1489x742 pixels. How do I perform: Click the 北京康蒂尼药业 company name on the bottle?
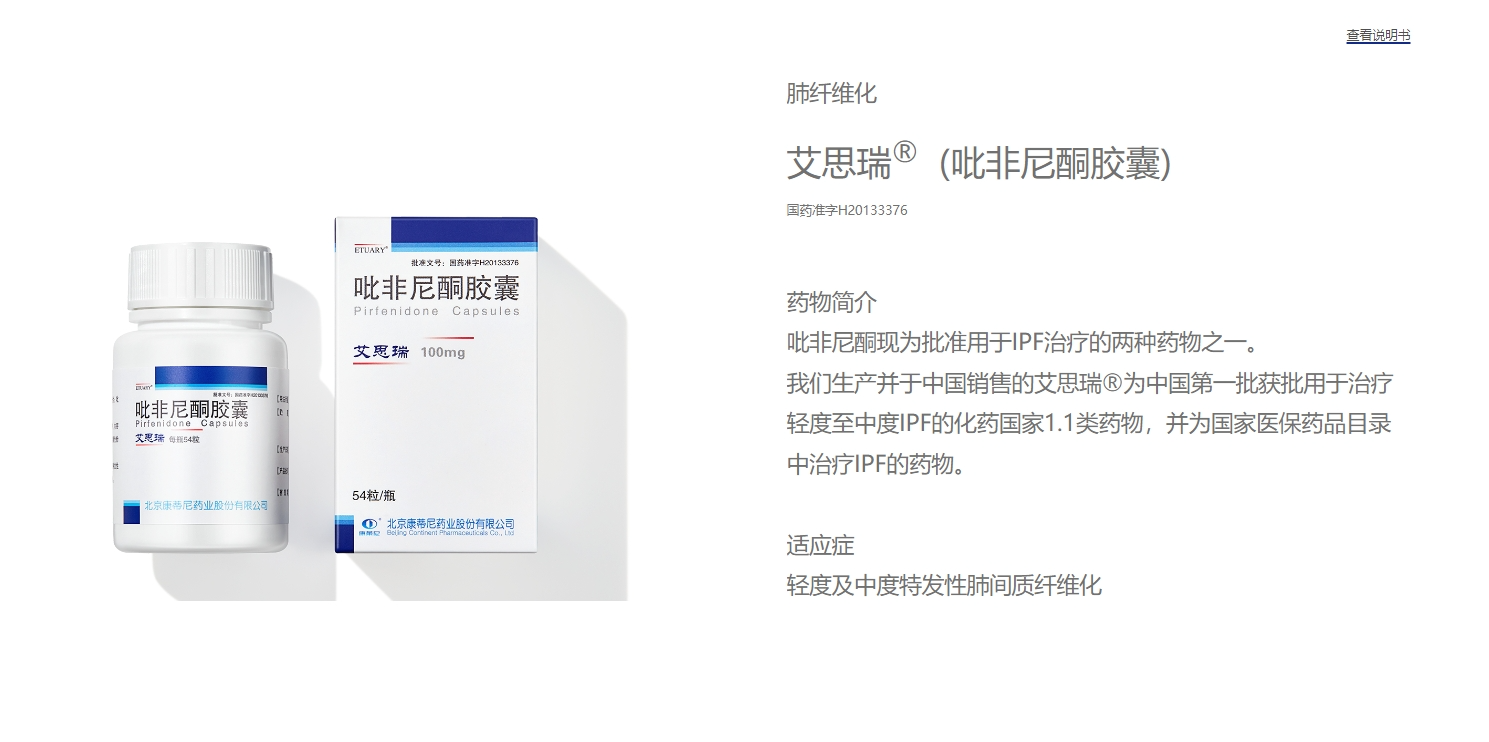point(206,505)
